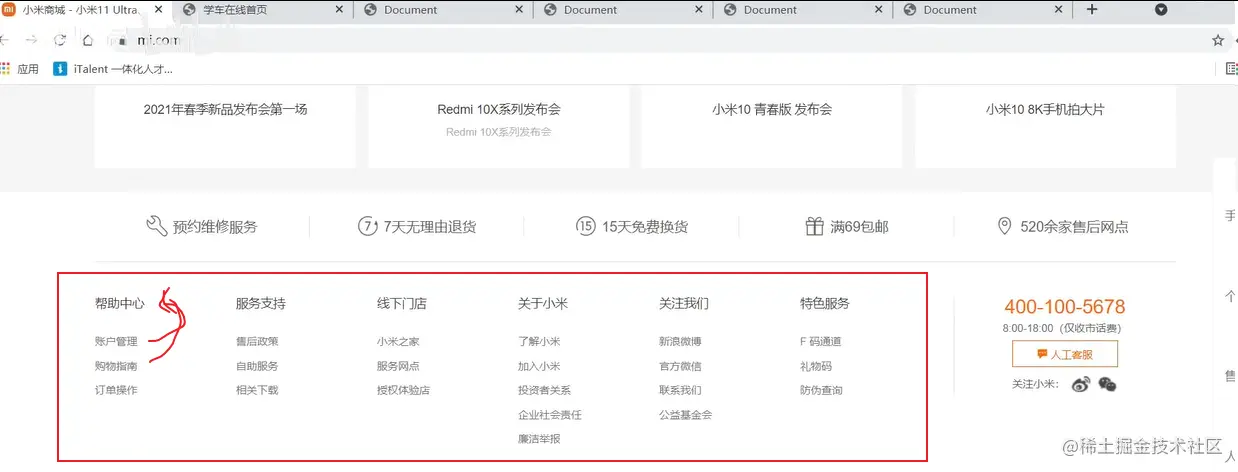Close the 学车在线首页 tab

pos(339,10)
